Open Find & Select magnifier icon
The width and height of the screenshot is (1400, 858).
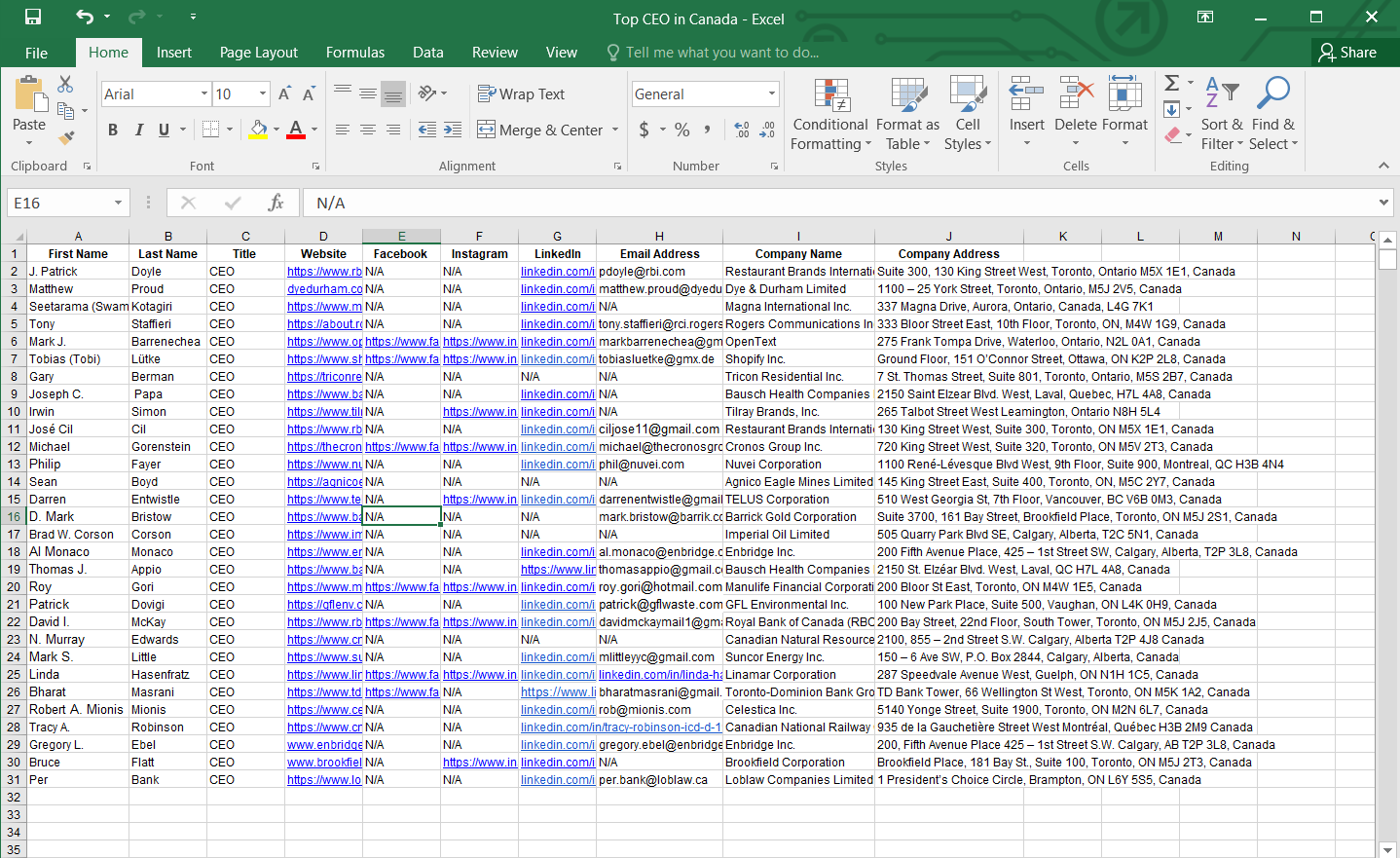[x=1272, y=93]
